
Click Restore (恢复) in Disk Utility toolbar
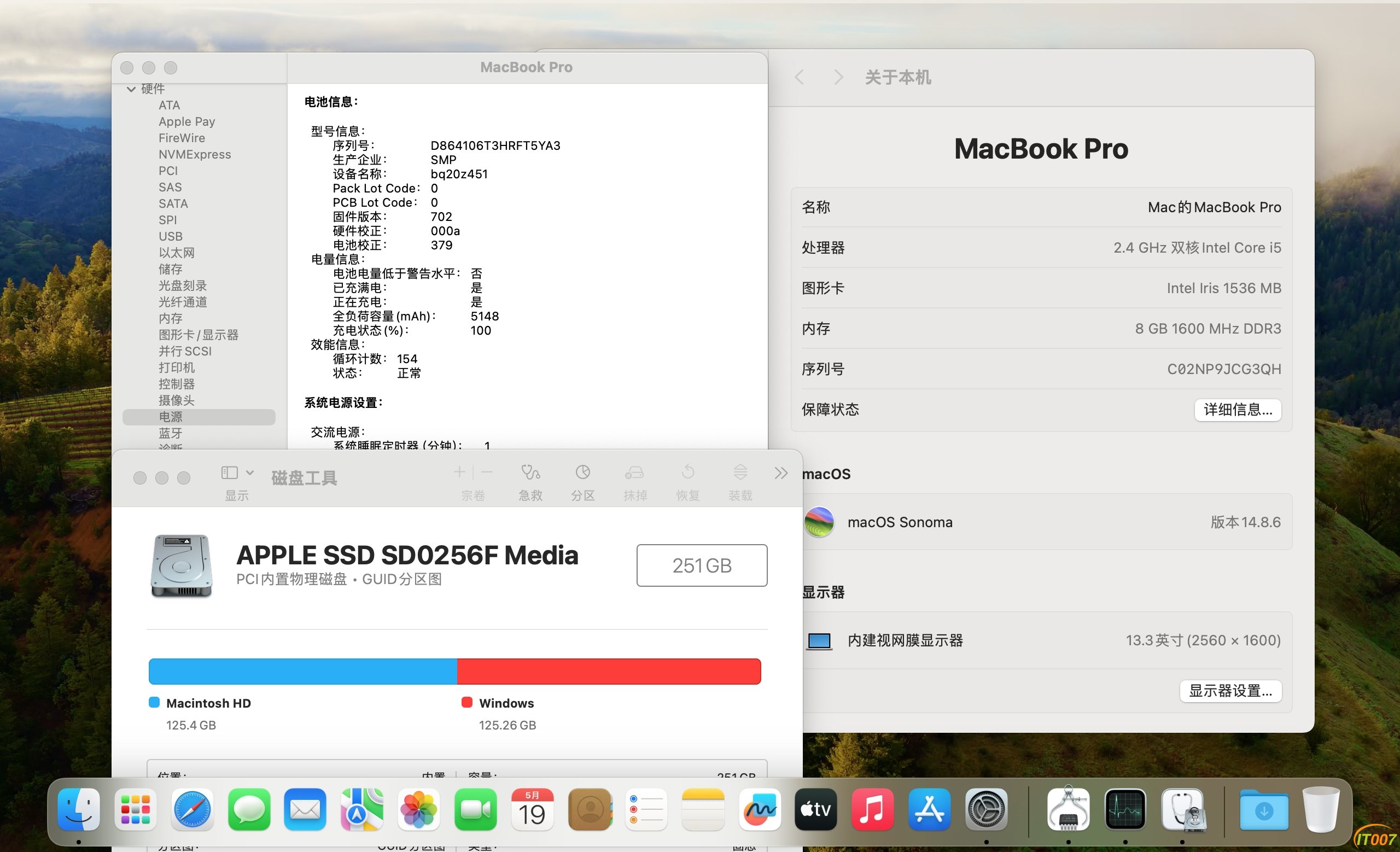[x=687, y=482]
